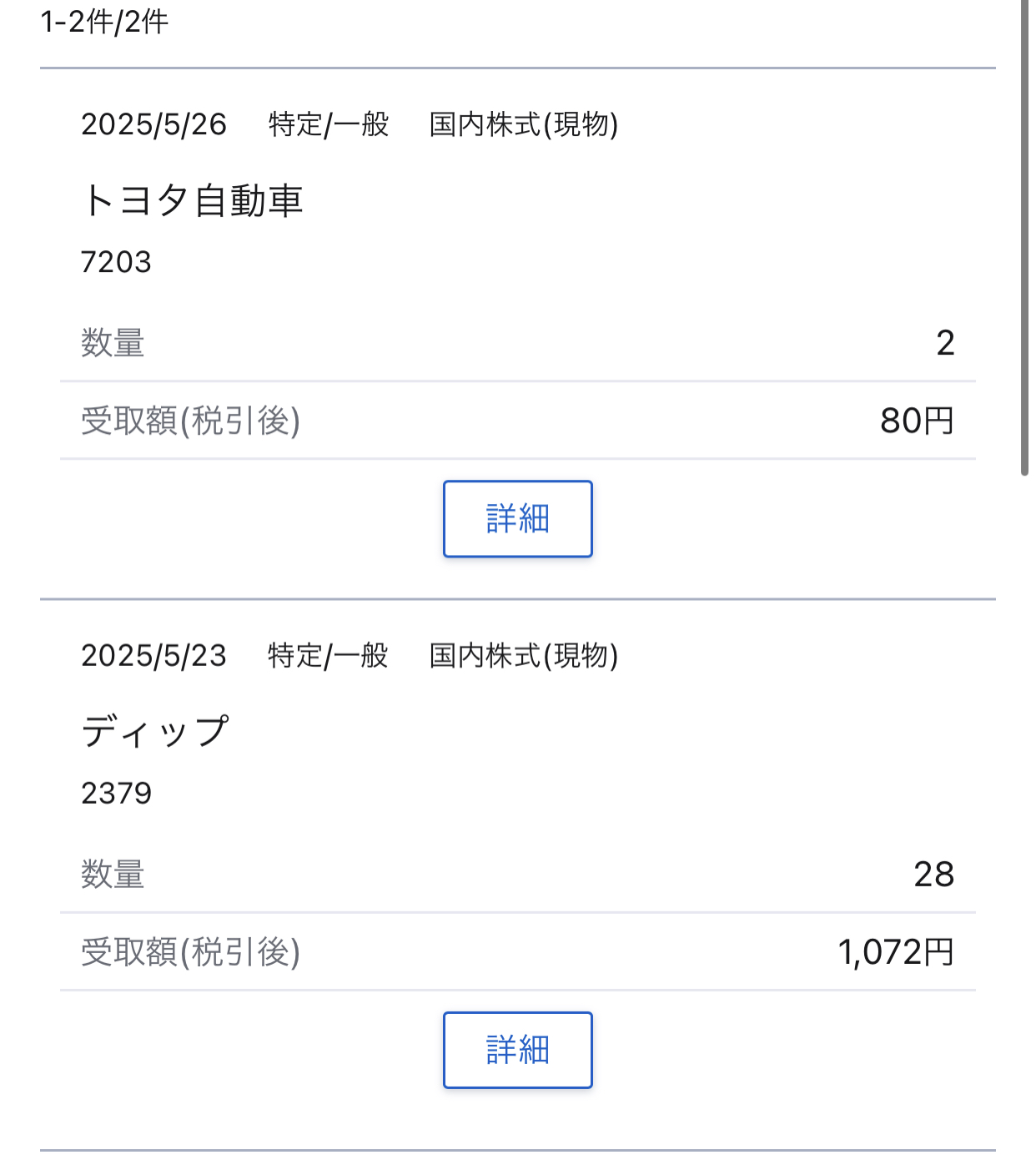Click stock code 2379
The image size is (1036, 1170).
click(x=116, y=793)
